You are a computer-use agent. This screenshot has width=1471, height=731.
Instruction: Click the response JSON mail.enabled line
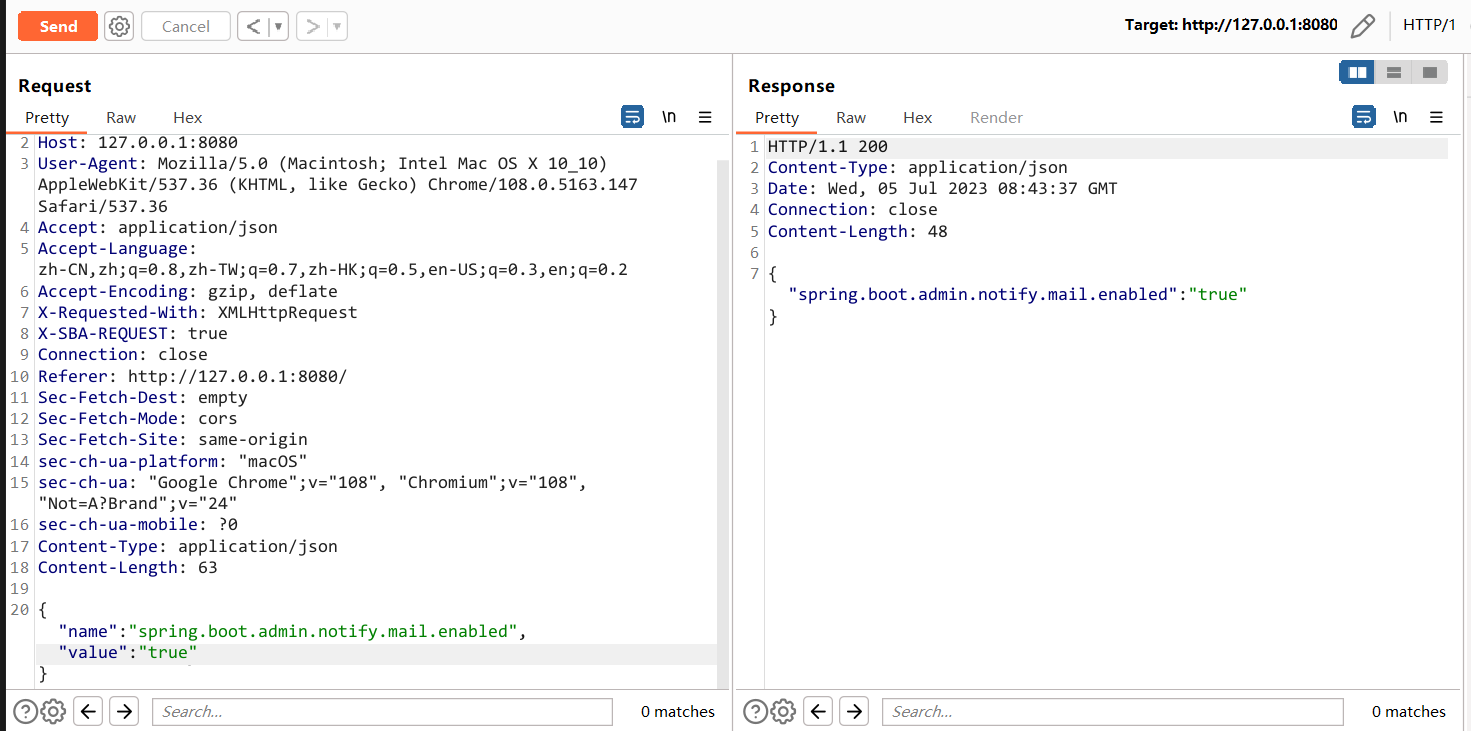[1018, 295]
